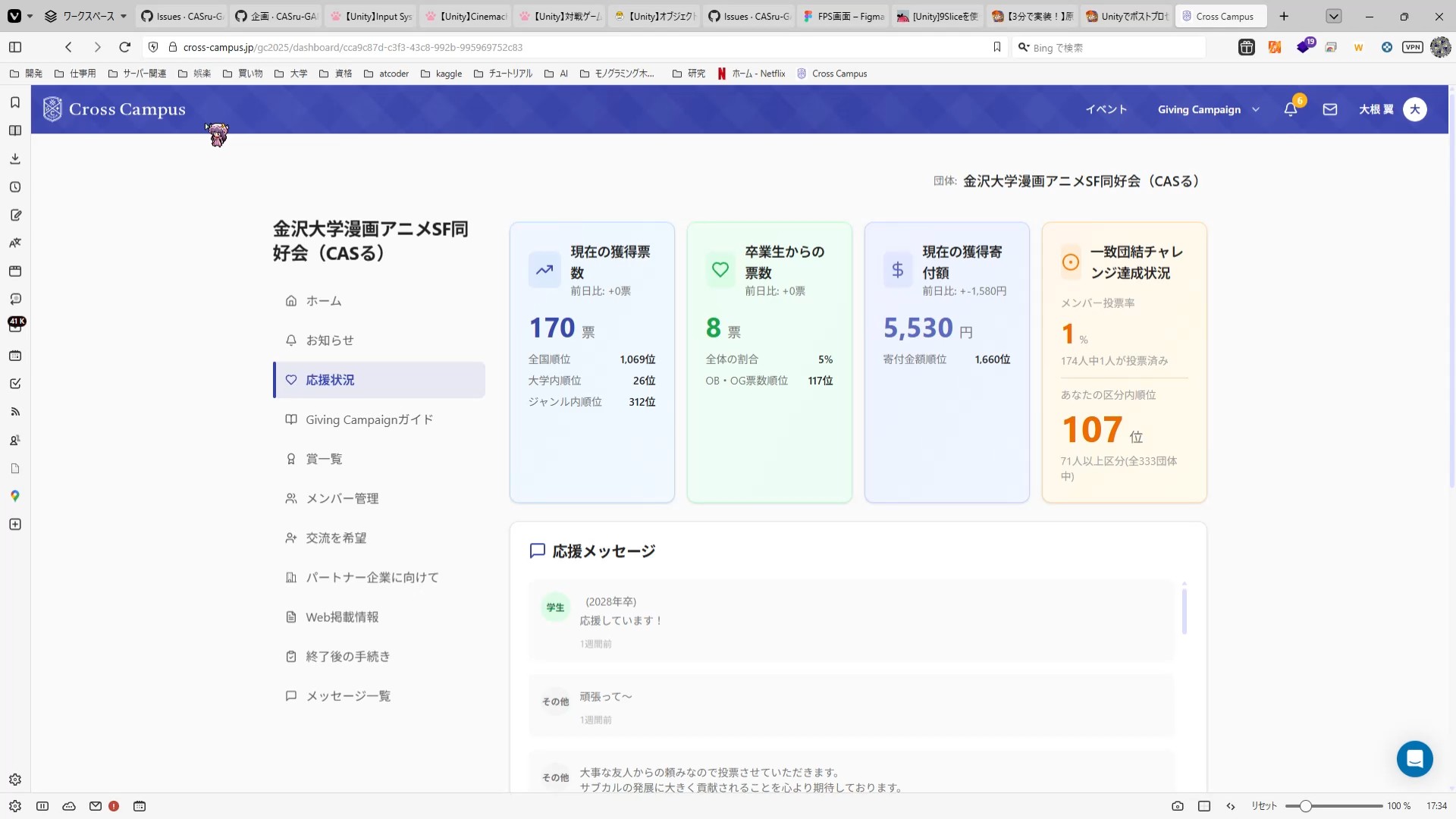Toggle the VPN button in toolbar
This screenshot has width=1456, height=819.
click(1412, 47)
